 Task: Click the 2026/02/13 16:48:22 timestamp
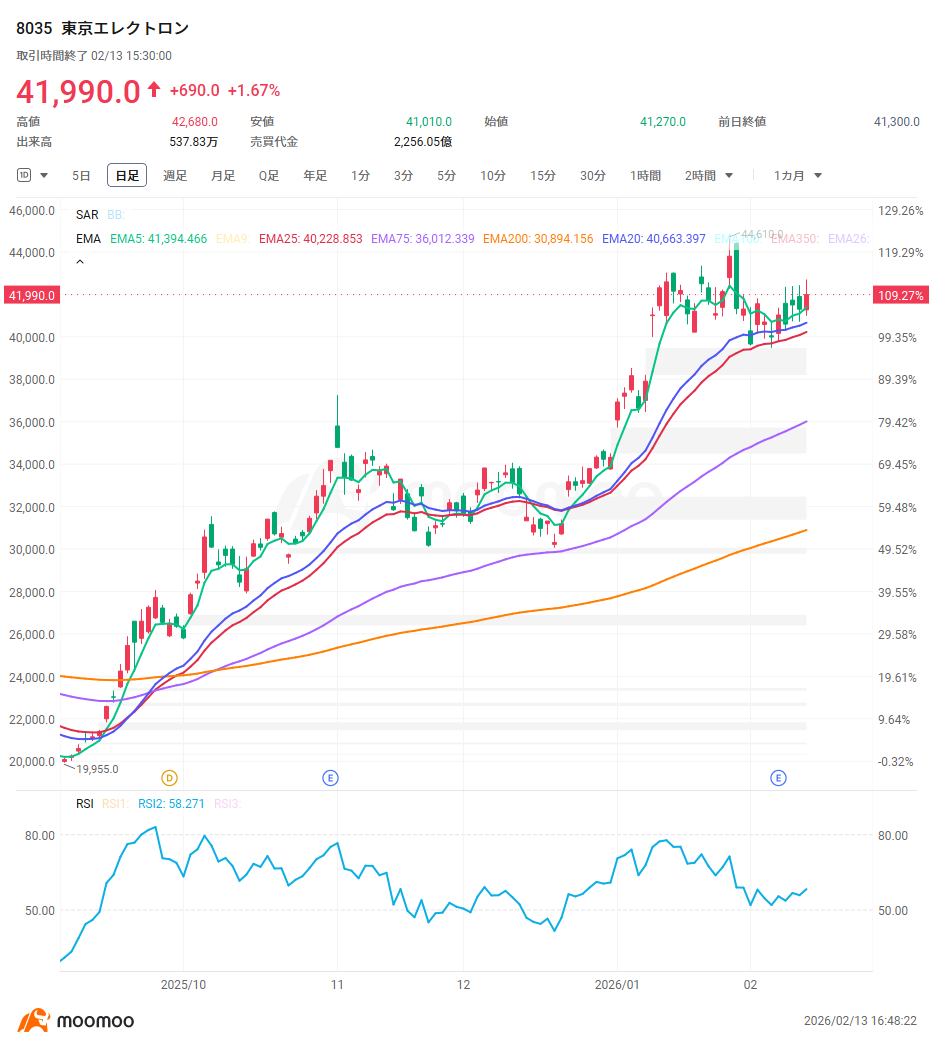click(860, 1020)
